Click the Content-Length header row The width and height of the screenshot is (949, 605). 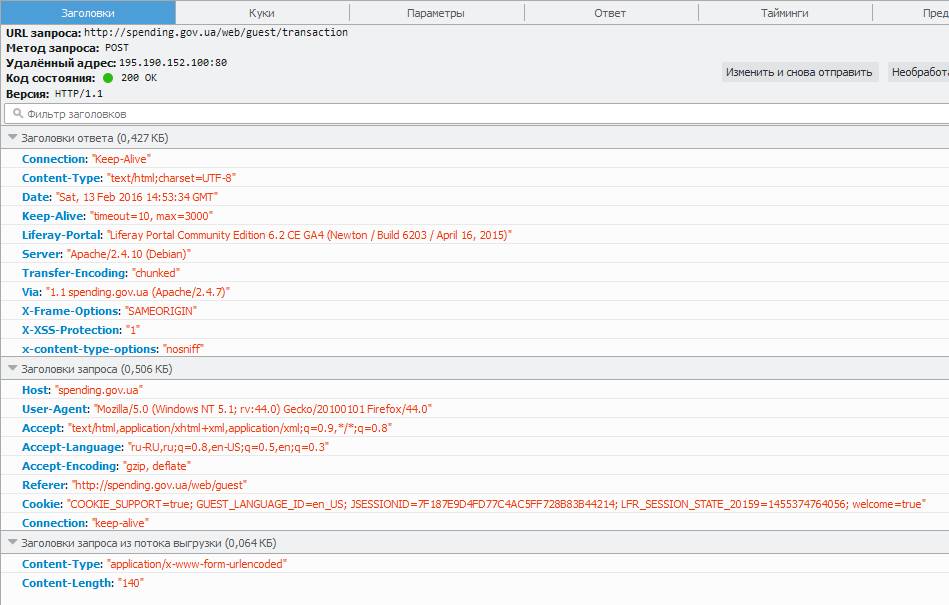[x=82, y=583]
